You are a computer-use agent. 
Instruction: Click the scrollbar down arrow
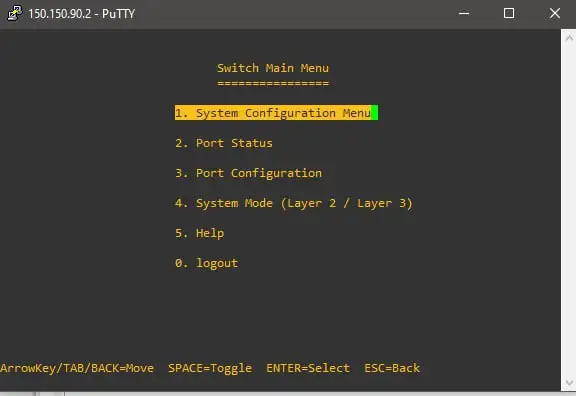(x=569, y=383)
